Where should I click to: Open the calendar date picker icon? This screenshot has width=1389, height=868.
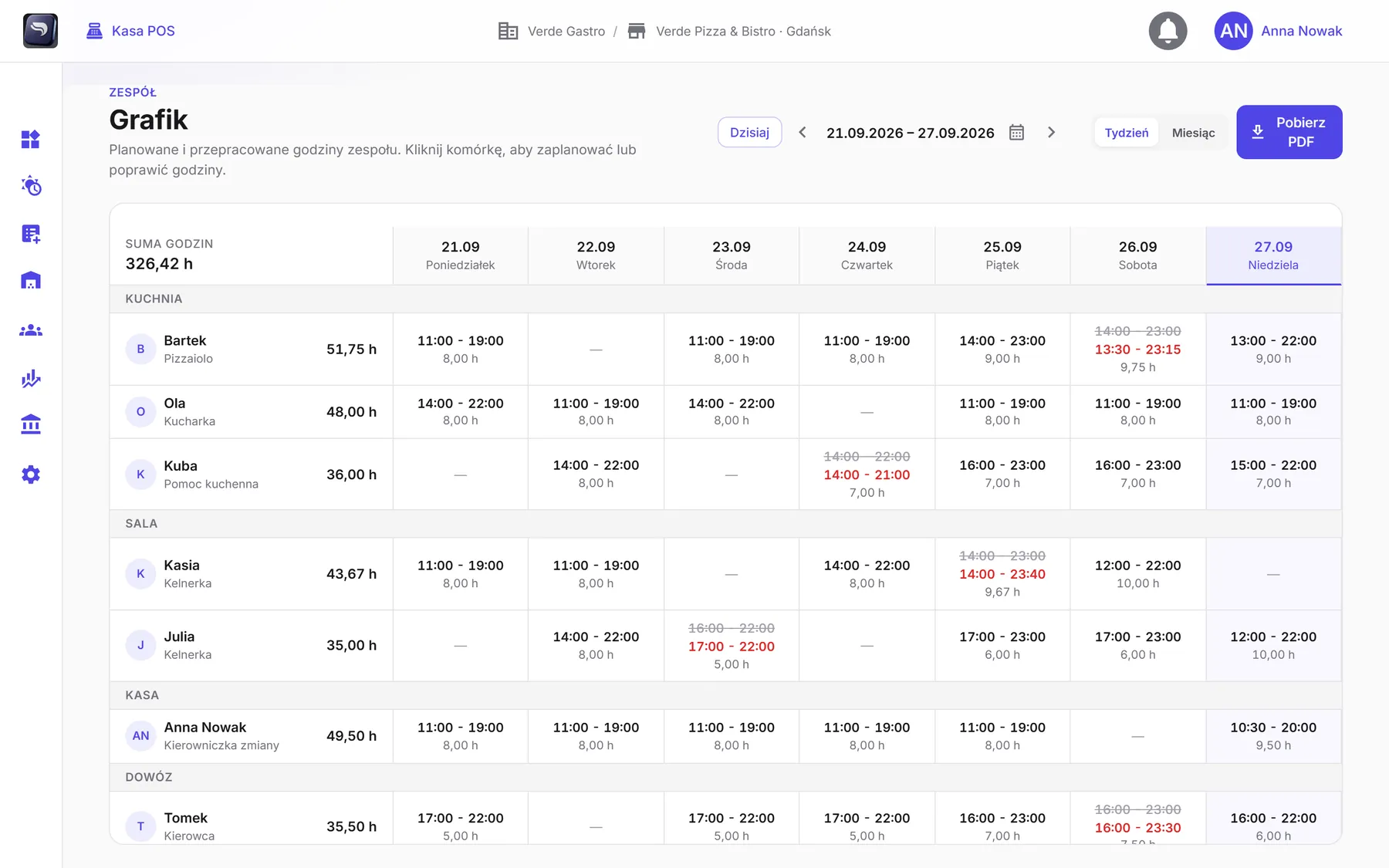tap(1016, 133)
